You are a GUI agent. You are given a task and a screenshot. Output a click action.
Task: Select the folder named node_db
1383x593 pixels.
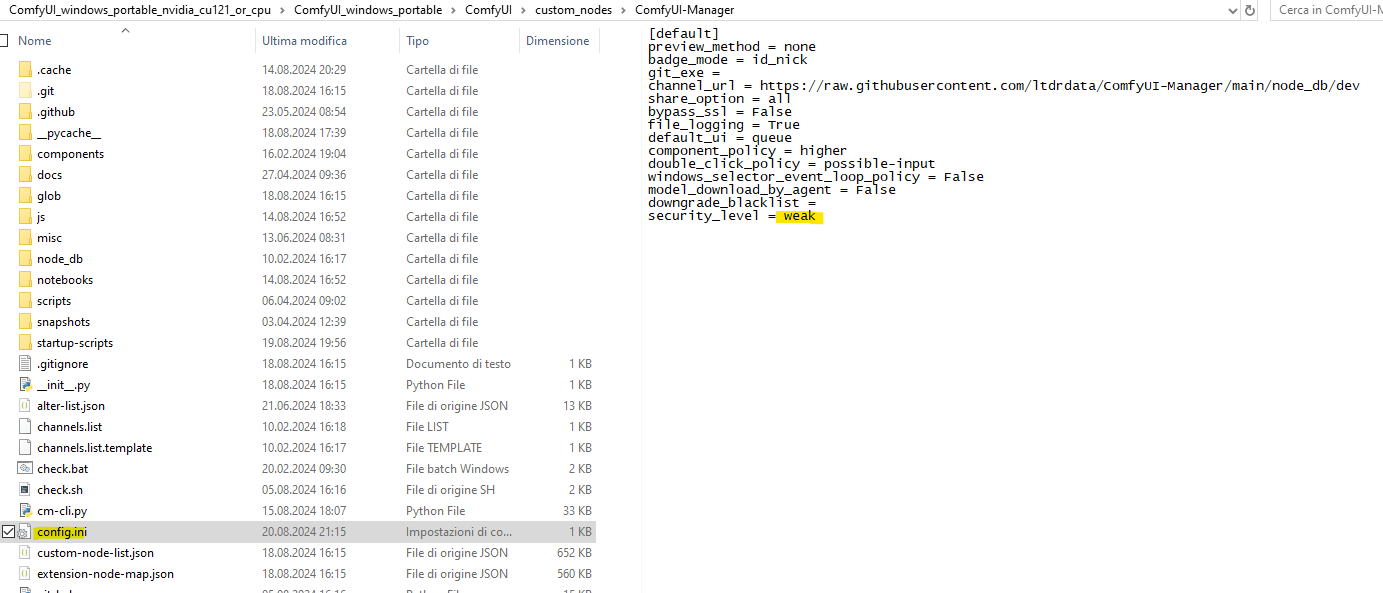pos(60,259)
